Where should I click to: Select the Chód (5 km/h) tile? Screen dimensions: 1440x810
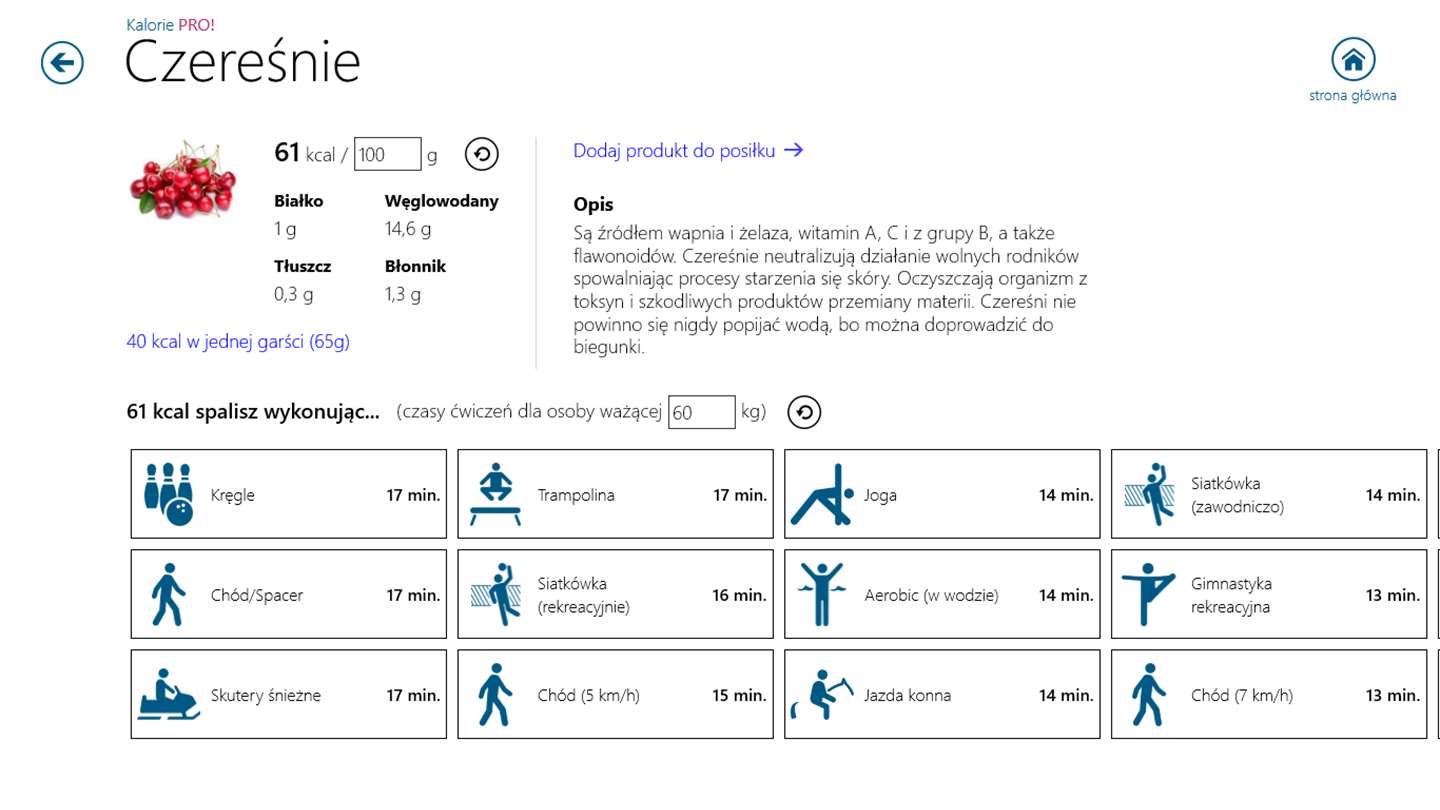click(615, 694)
